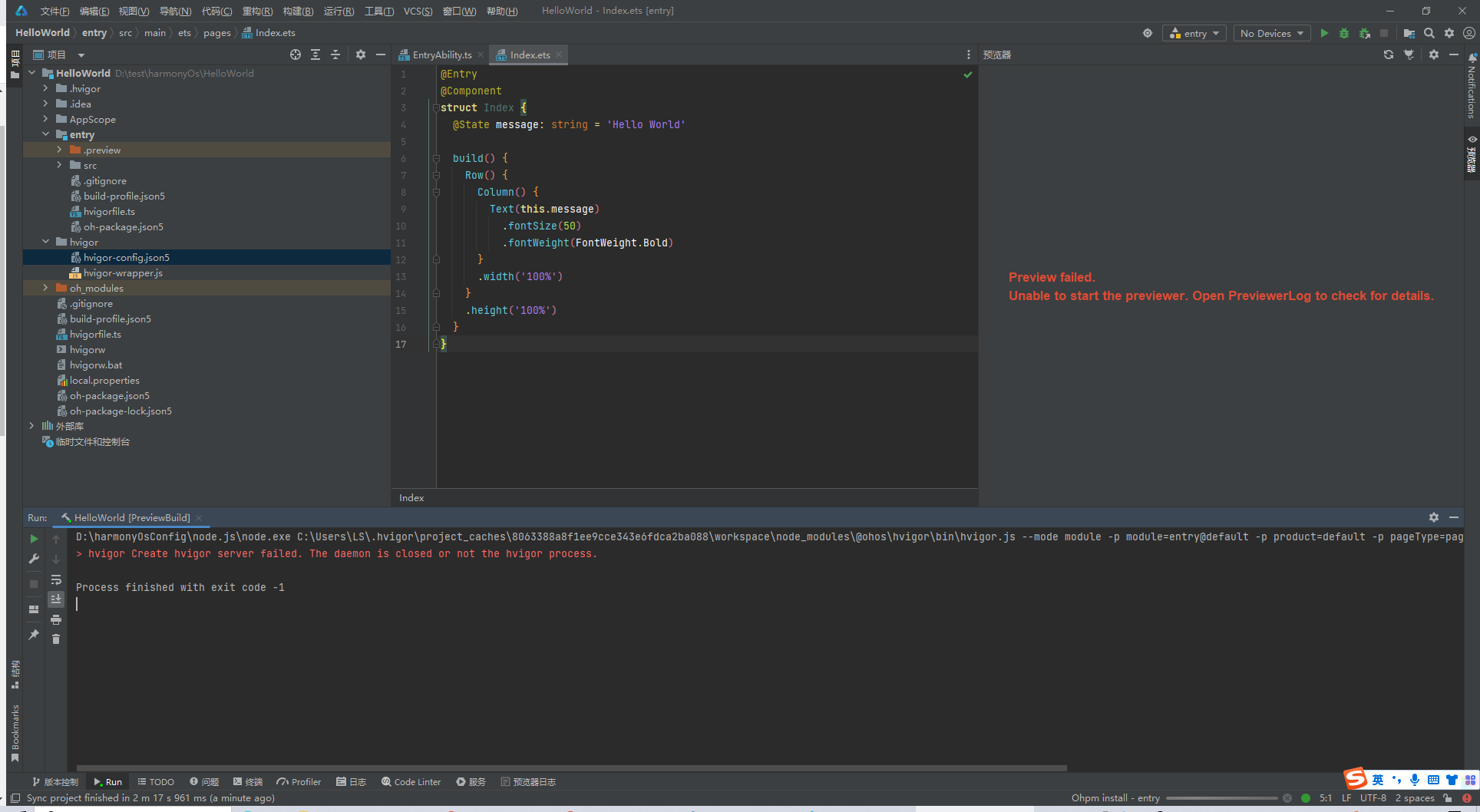Expand the .idea folder

[x=46, y=104]
